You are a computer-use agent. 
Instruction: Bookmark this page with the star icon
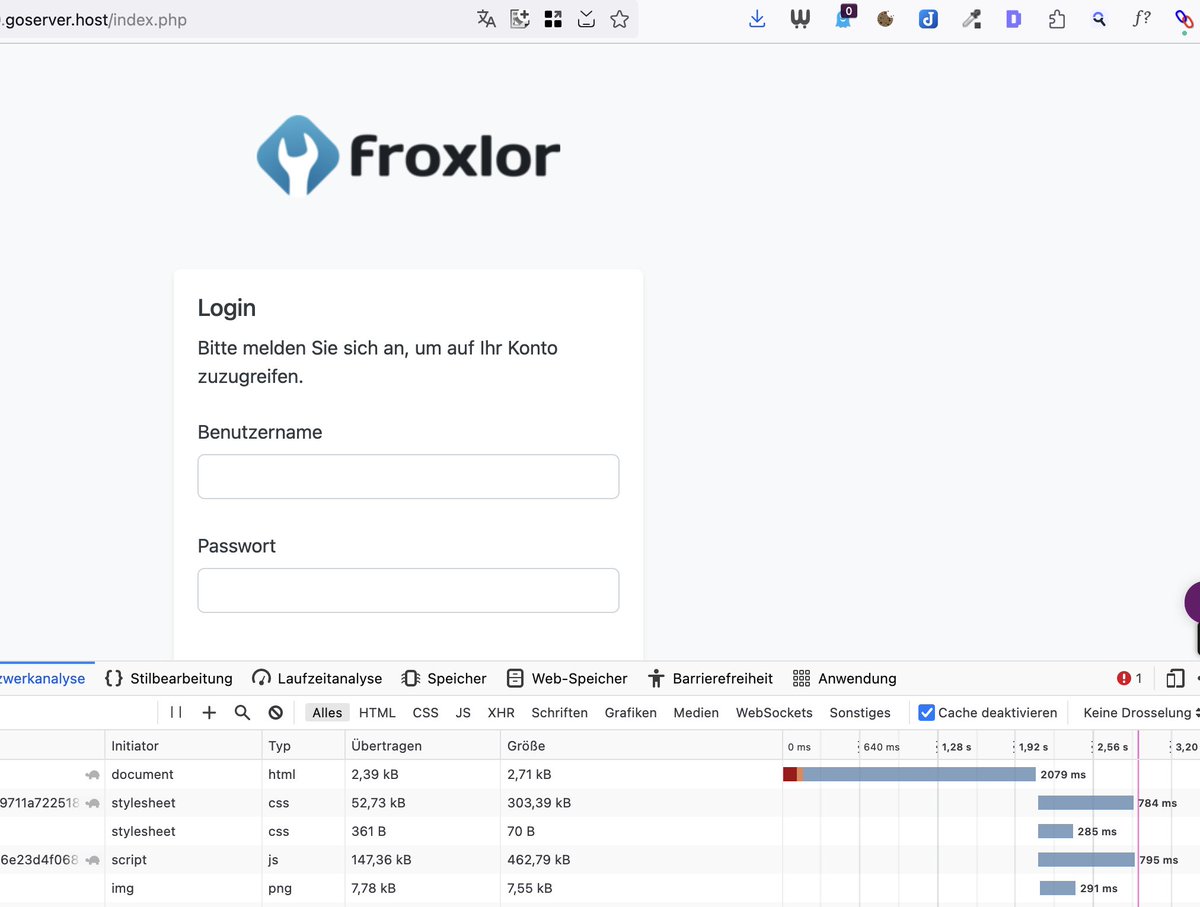(620, 19)
